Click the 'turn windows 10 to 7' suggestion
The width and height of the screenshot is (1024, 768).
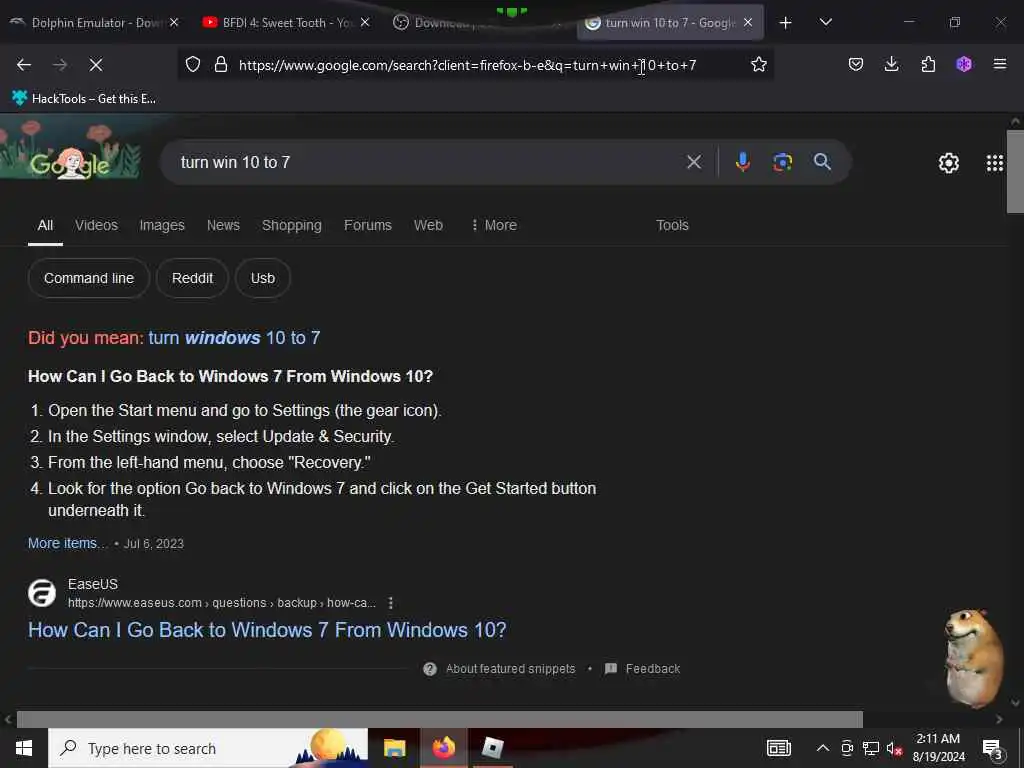[234, 338]
